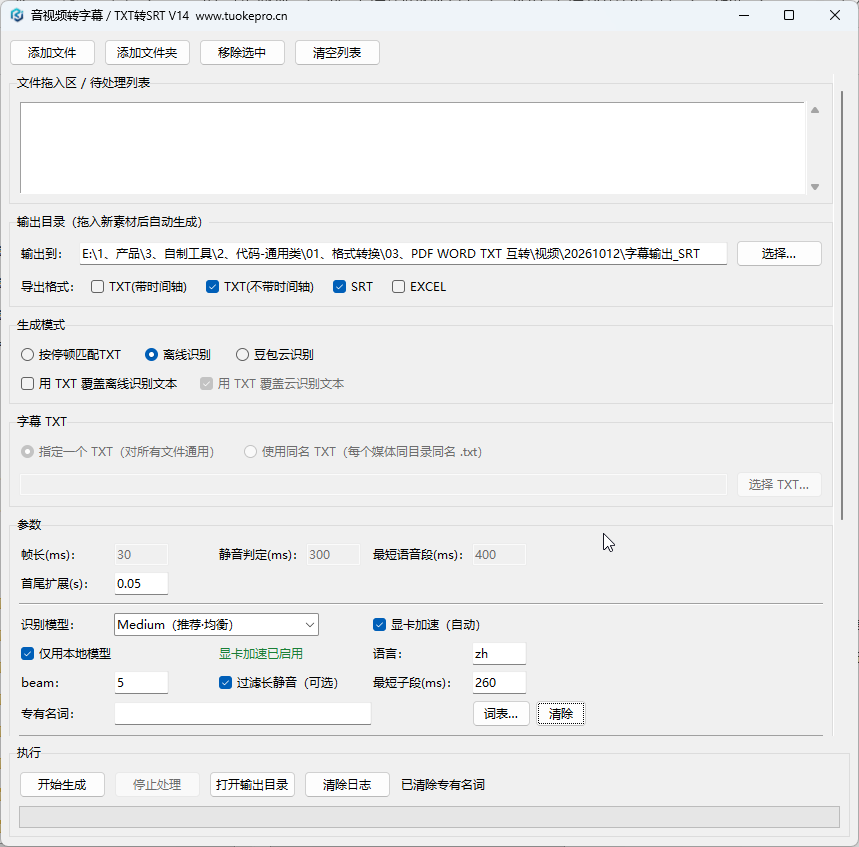Click inside the file drop list area
Image resolution: width=859 pixels, height=847 pixels.
[412, 148]
